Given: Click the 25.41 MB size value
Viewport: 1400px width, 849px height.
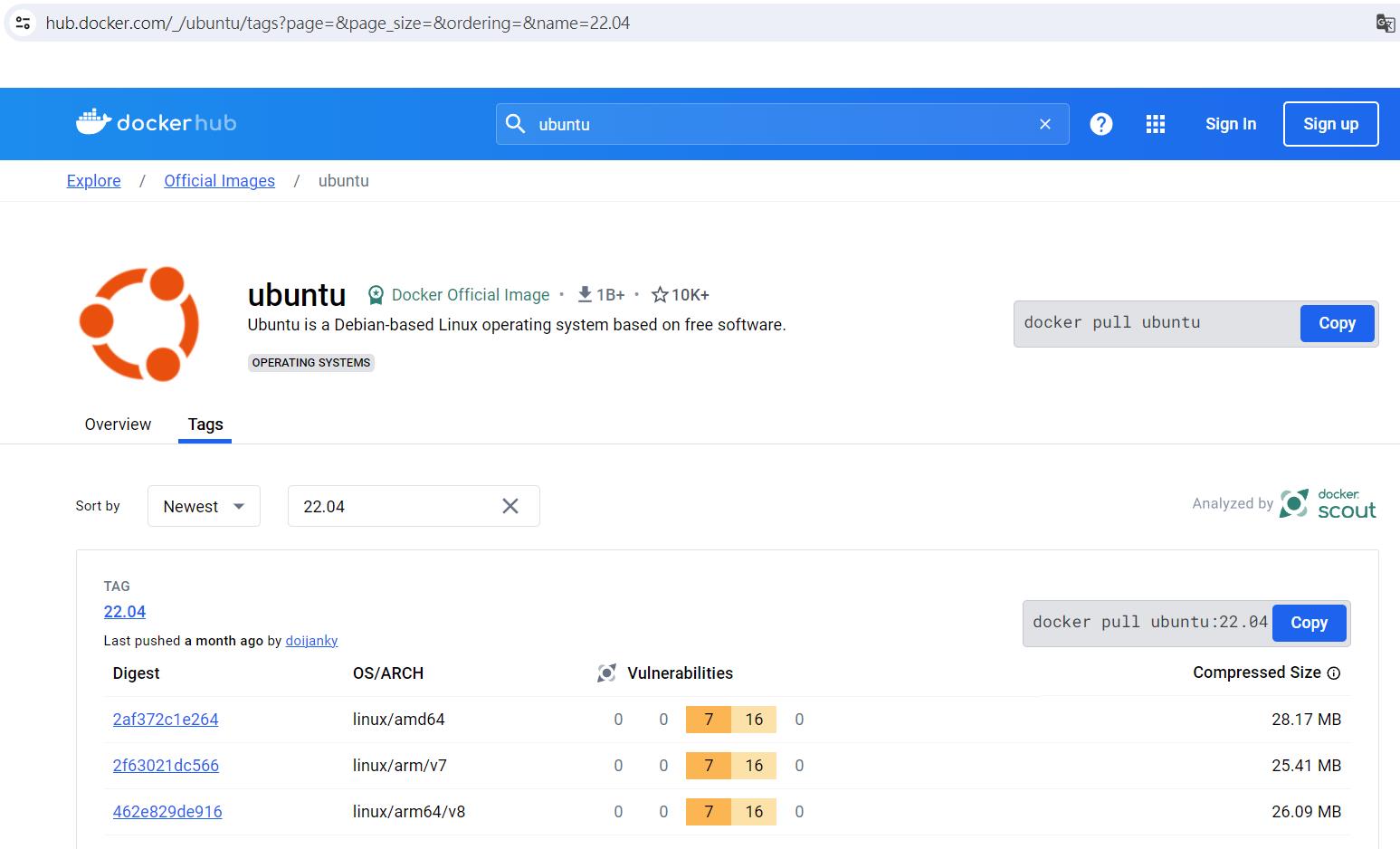Looking at the screenshot, I should coord(1306,766).
